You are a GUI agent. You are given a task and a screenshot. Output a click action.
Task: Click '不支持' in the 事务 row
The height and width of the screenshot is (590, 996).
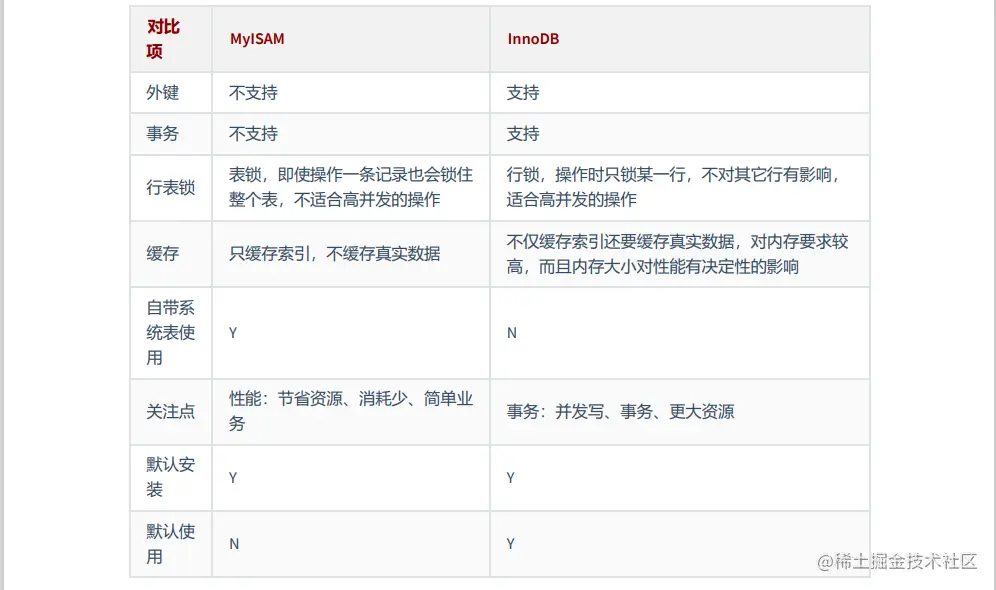253,133
